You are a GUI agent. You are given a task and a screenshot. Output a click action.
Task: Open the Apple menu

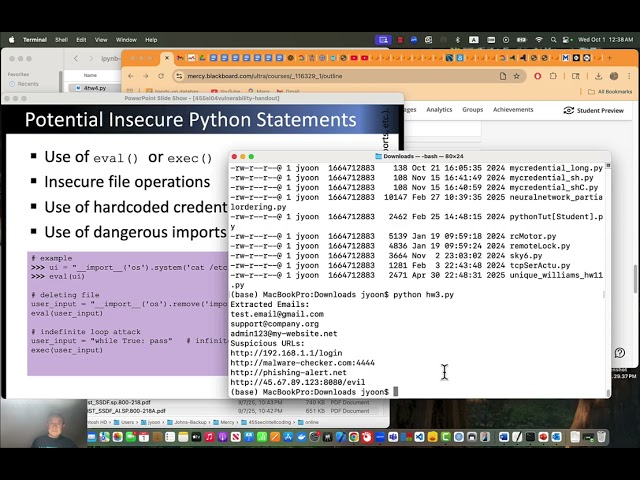click(11, 40)
